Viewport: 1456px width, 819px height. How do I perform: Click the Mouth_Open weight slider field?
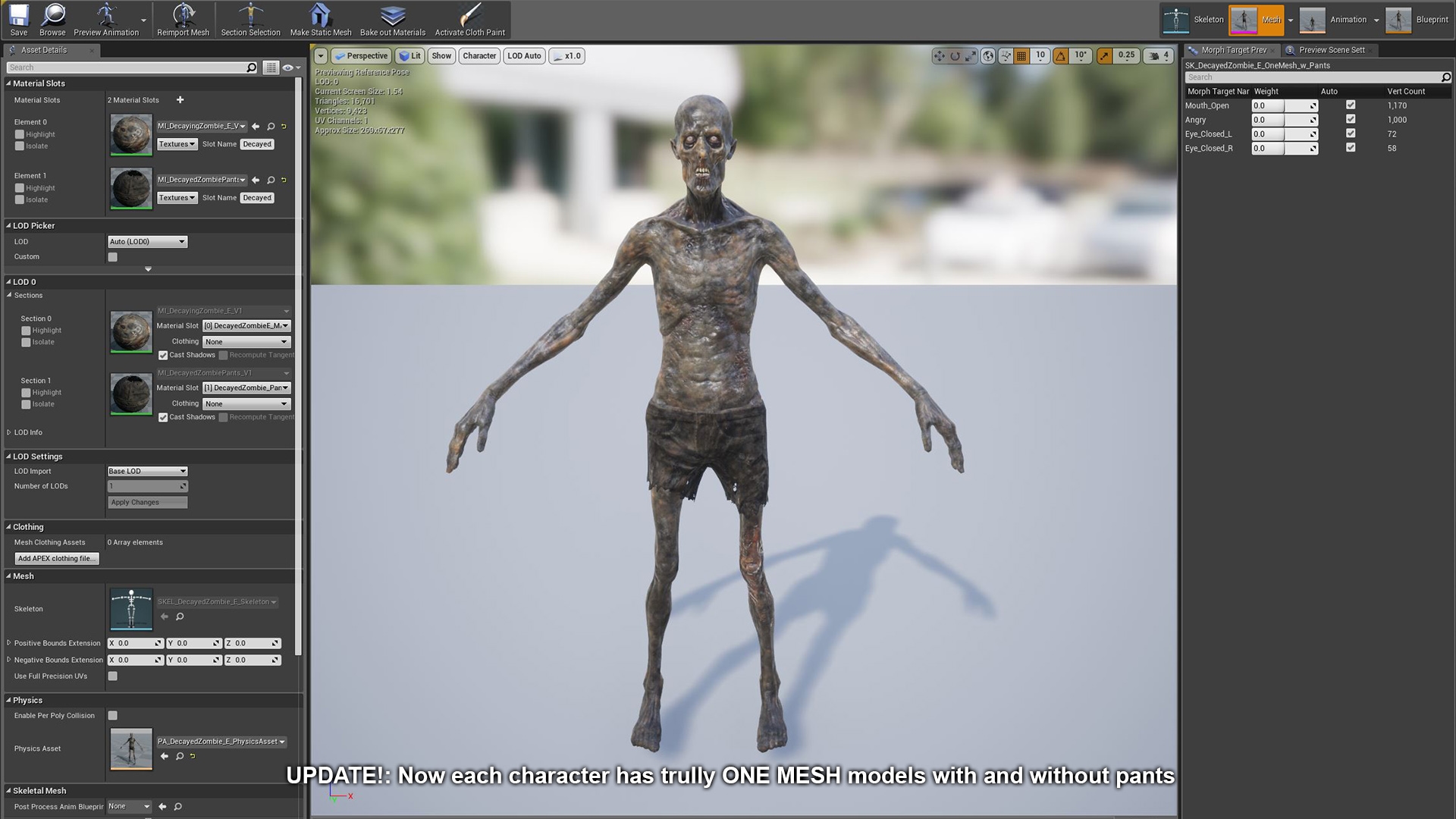1284,105
